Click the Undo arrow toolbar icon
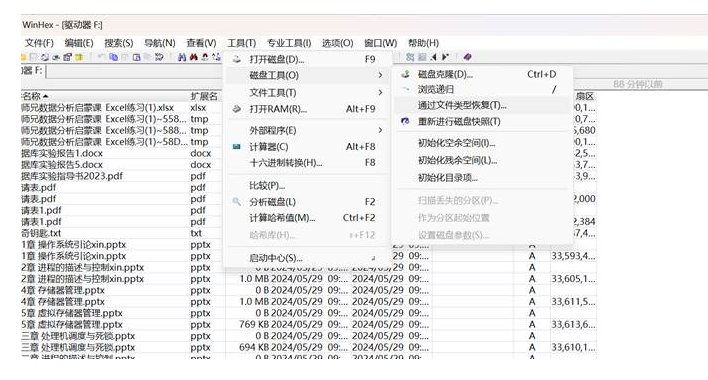 [x=101, y=57]
